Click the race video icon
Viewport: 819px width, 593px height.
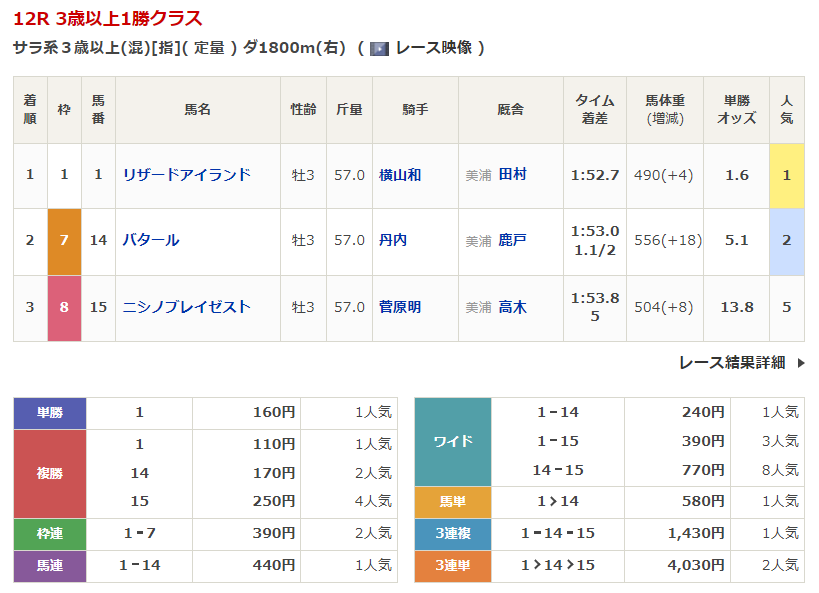coord(379,48)
